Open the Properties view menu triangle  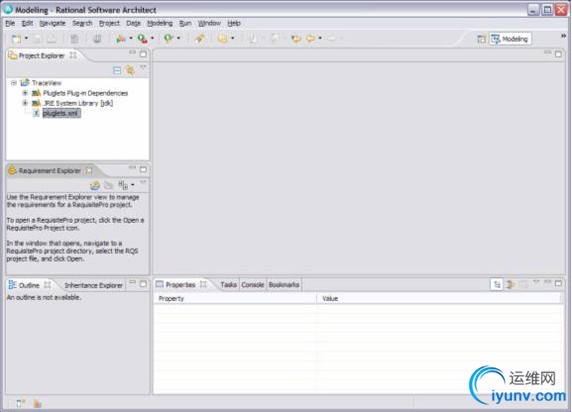pyautogui.click(x=536, y=282)
